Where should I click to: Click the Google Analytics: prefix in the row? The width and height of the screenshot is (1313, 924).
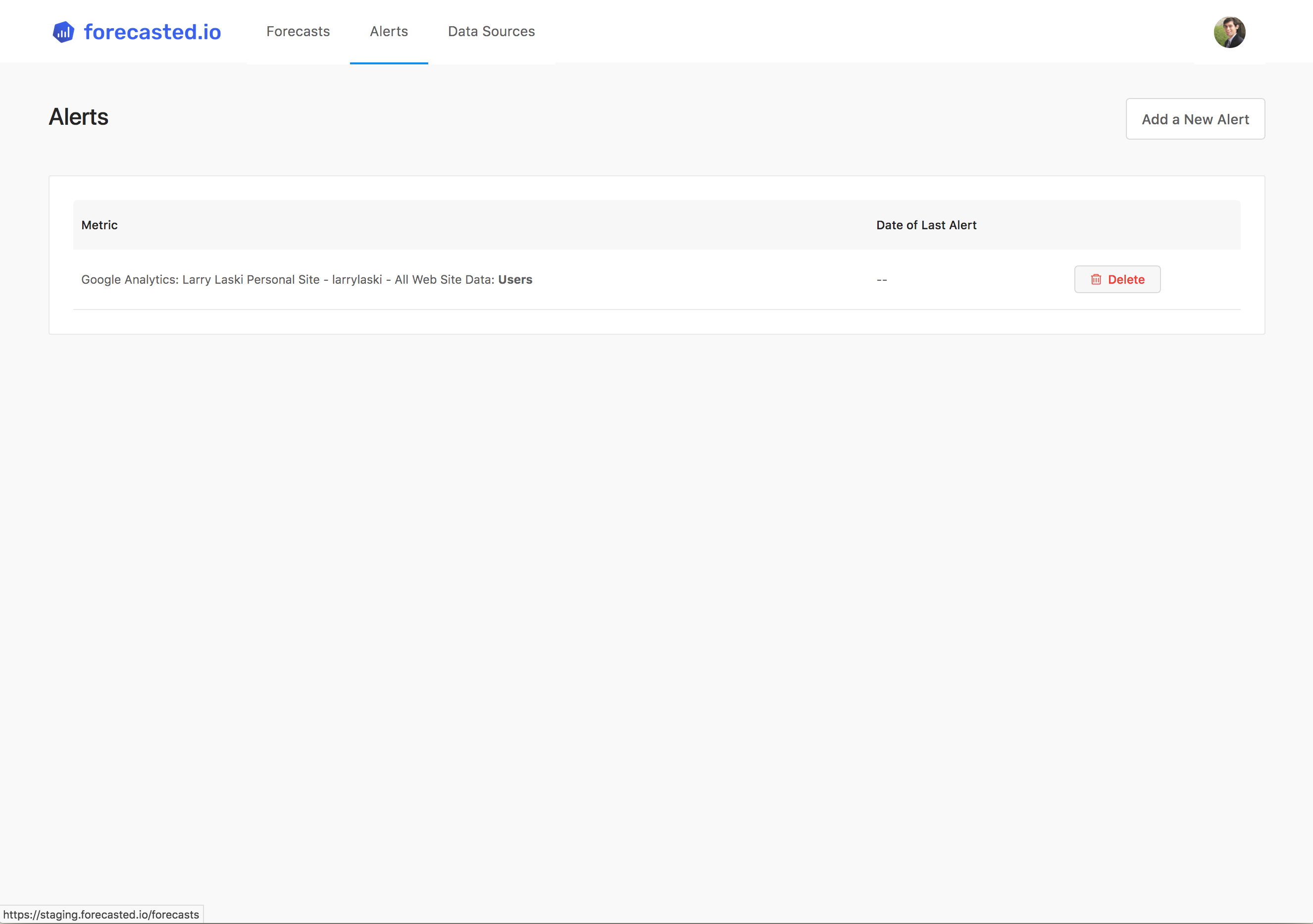coord(130,280)
